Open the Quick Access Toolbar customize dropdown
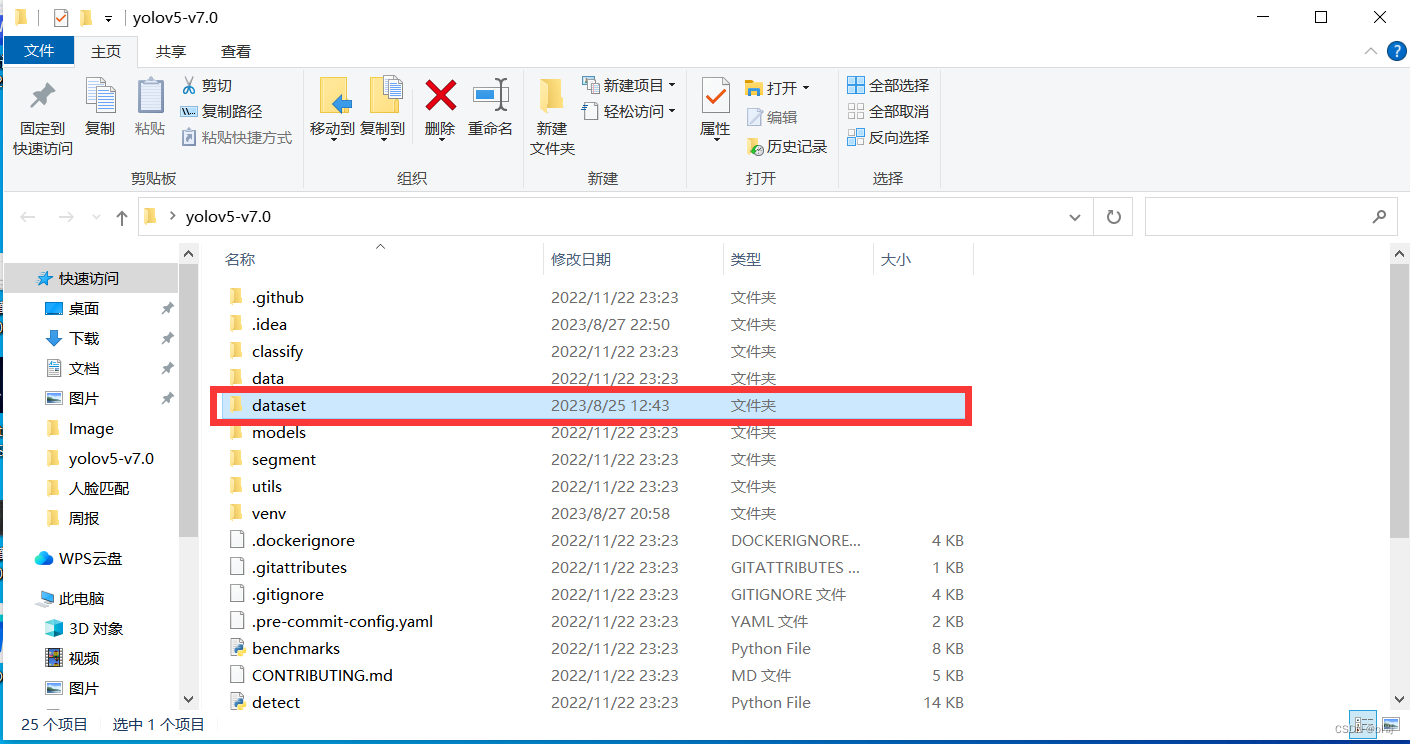 tap(108, 19)
